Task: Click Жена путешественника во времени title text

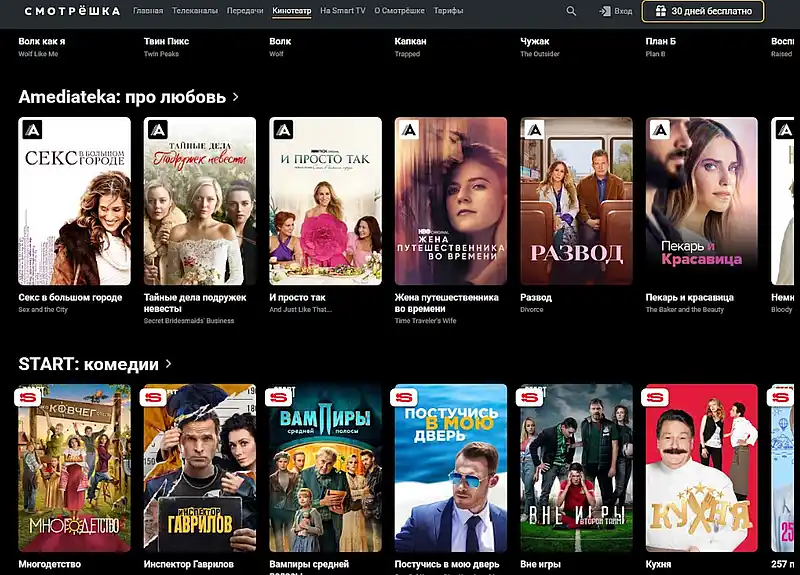Action: 447,303
